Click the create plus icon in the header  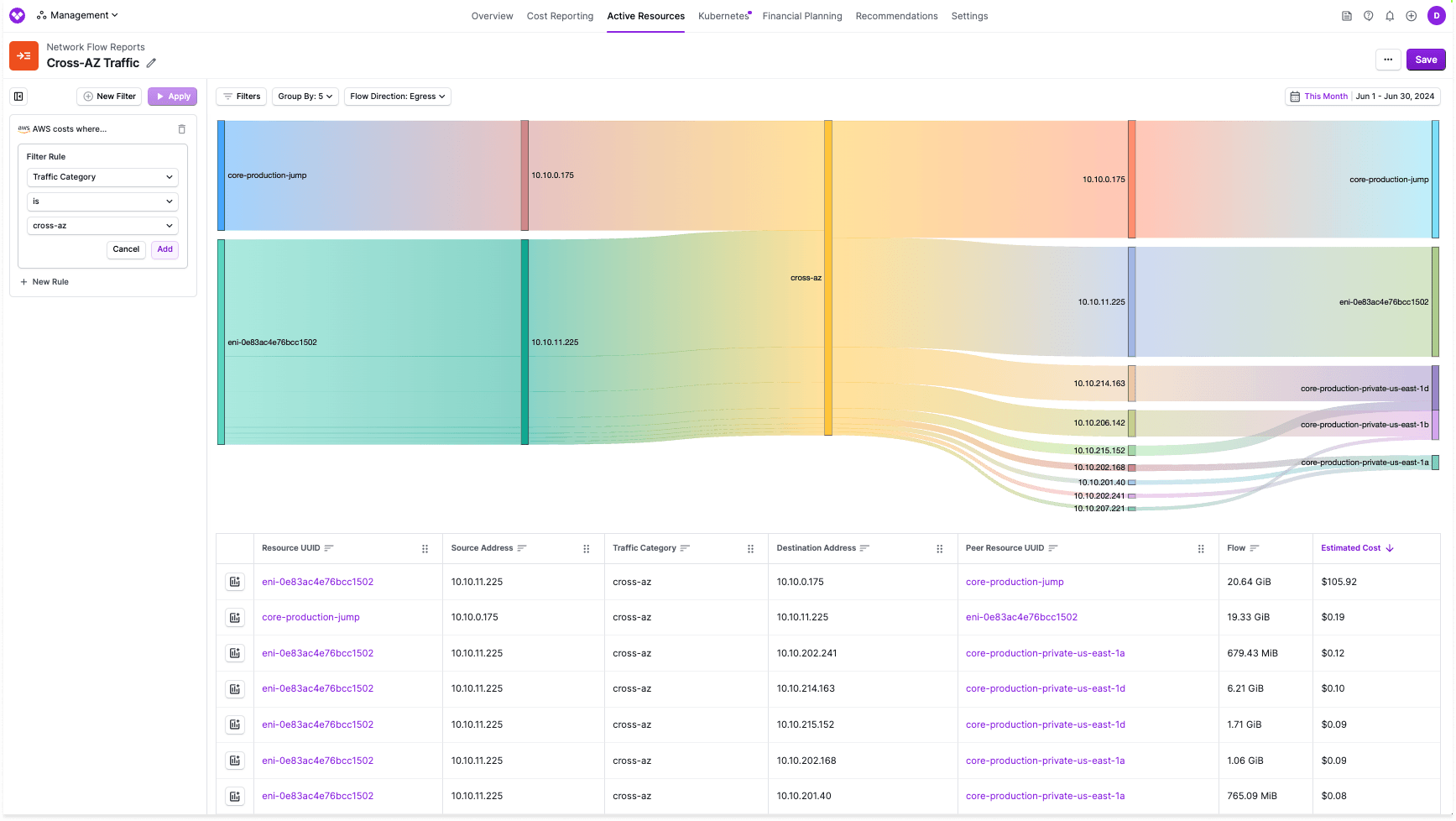(x=1411, y=15)
